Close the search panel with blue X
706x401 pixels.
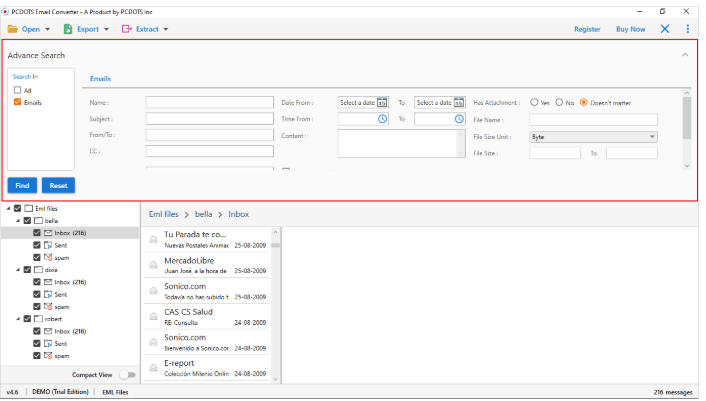click(x=665, y=29)
